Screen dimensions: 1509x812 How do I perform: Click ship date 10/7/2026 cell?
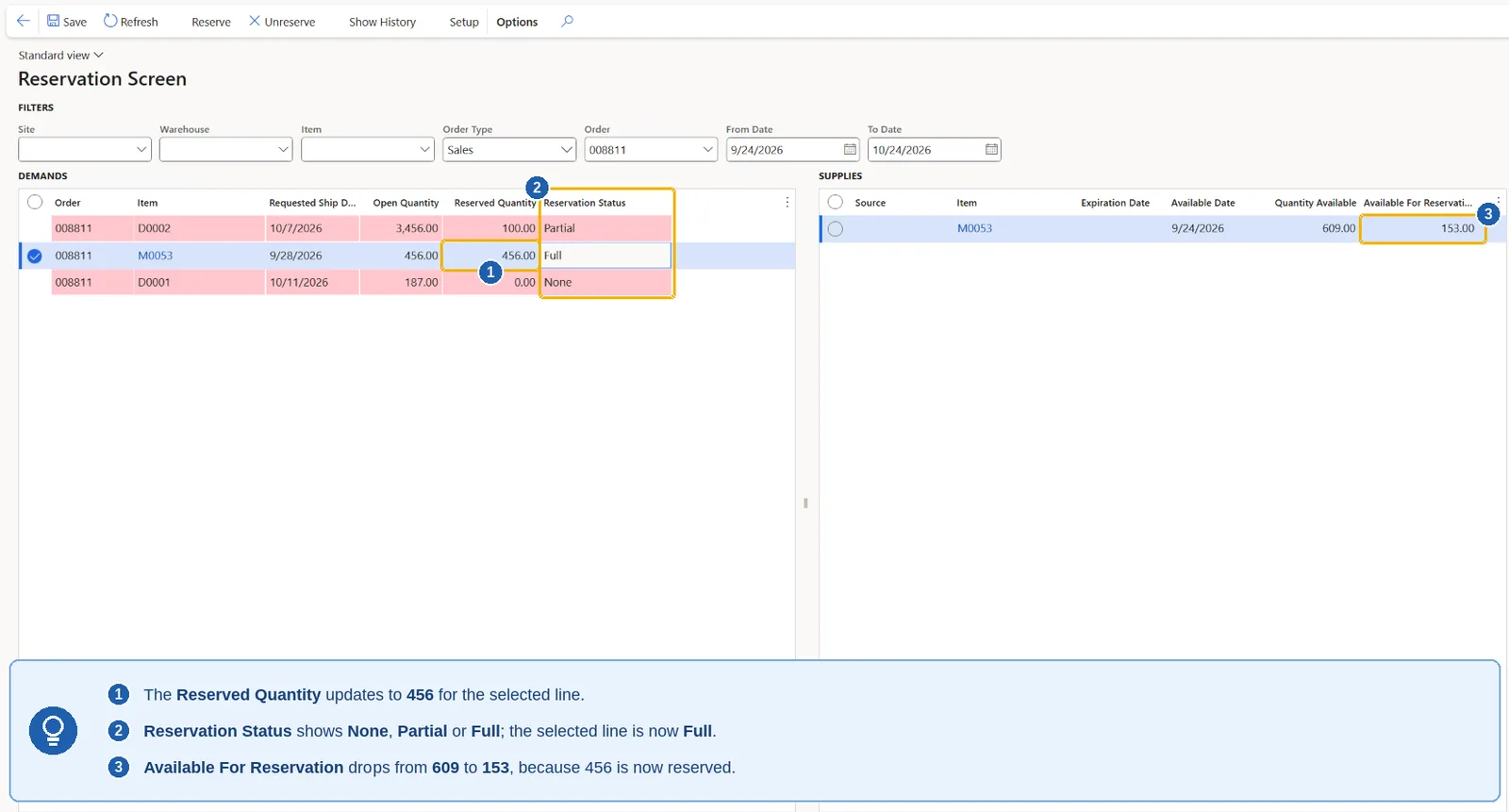point(312,228)
